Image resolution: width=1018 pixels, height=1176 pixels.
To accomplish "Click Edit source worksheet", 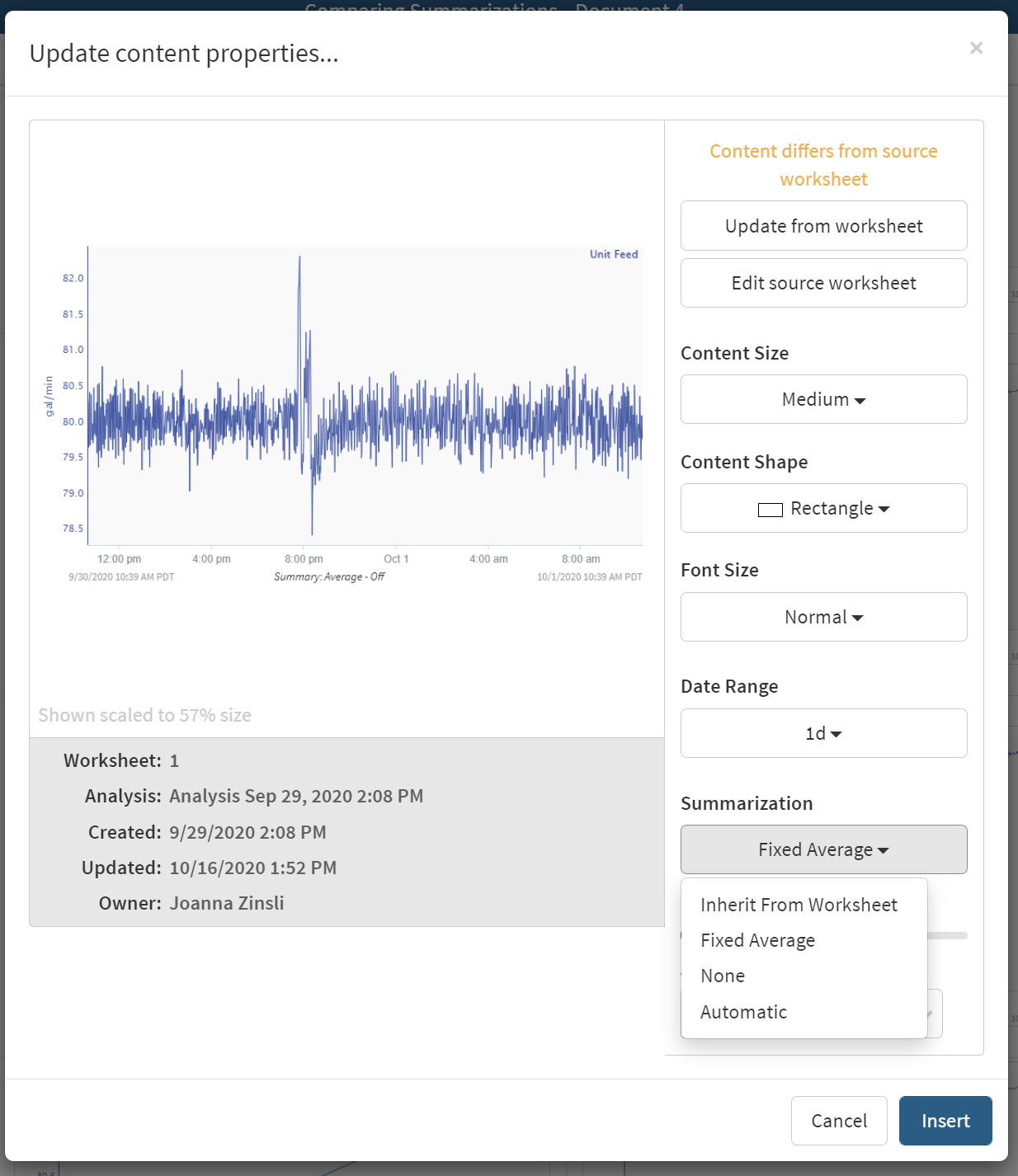I will point(822,283).
